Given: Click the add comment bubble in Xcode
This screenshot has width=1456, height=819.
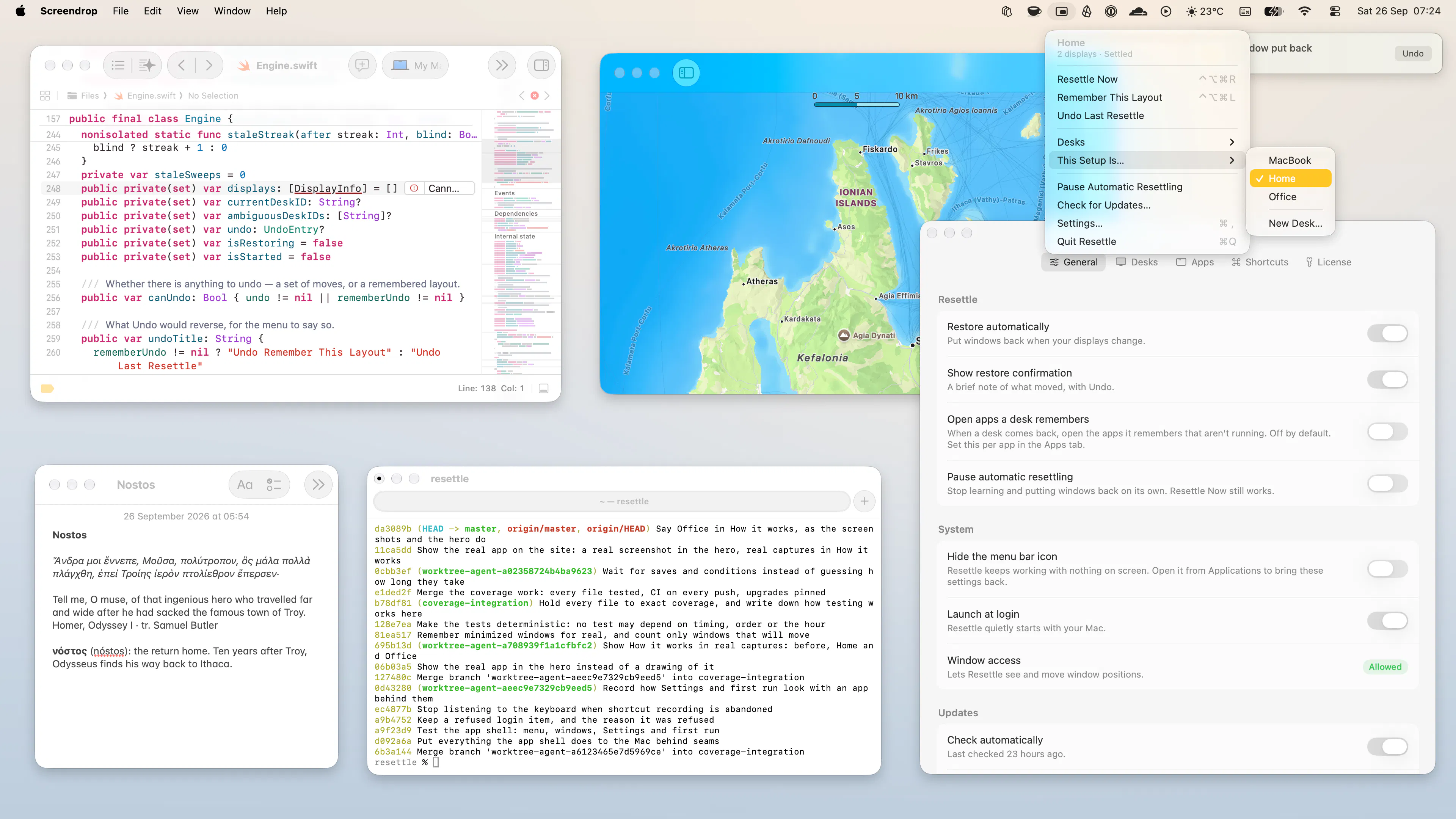Looking at the screenshot, I should [362, 66].
